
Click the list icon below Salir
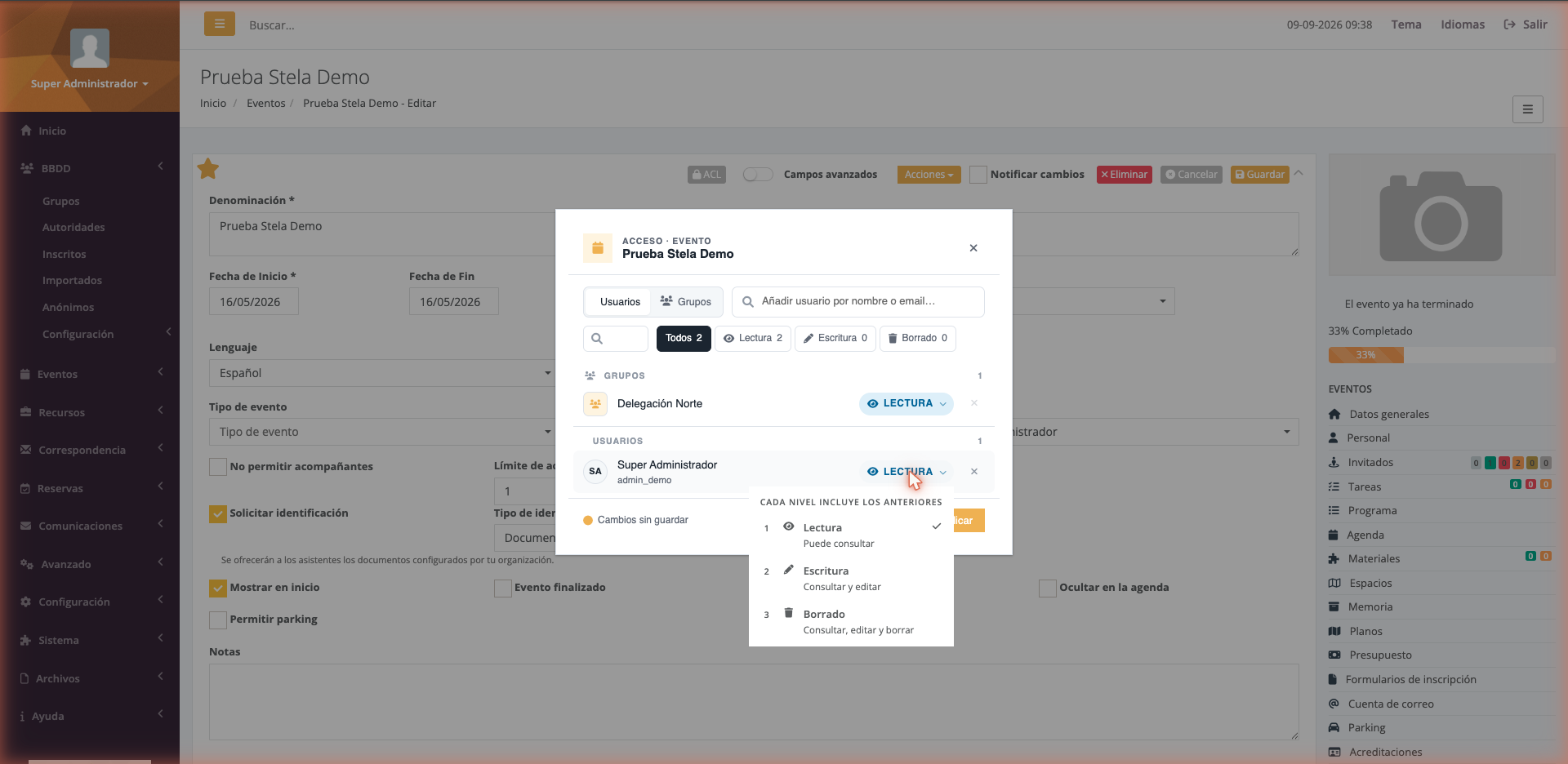(x=1527, y=109)
